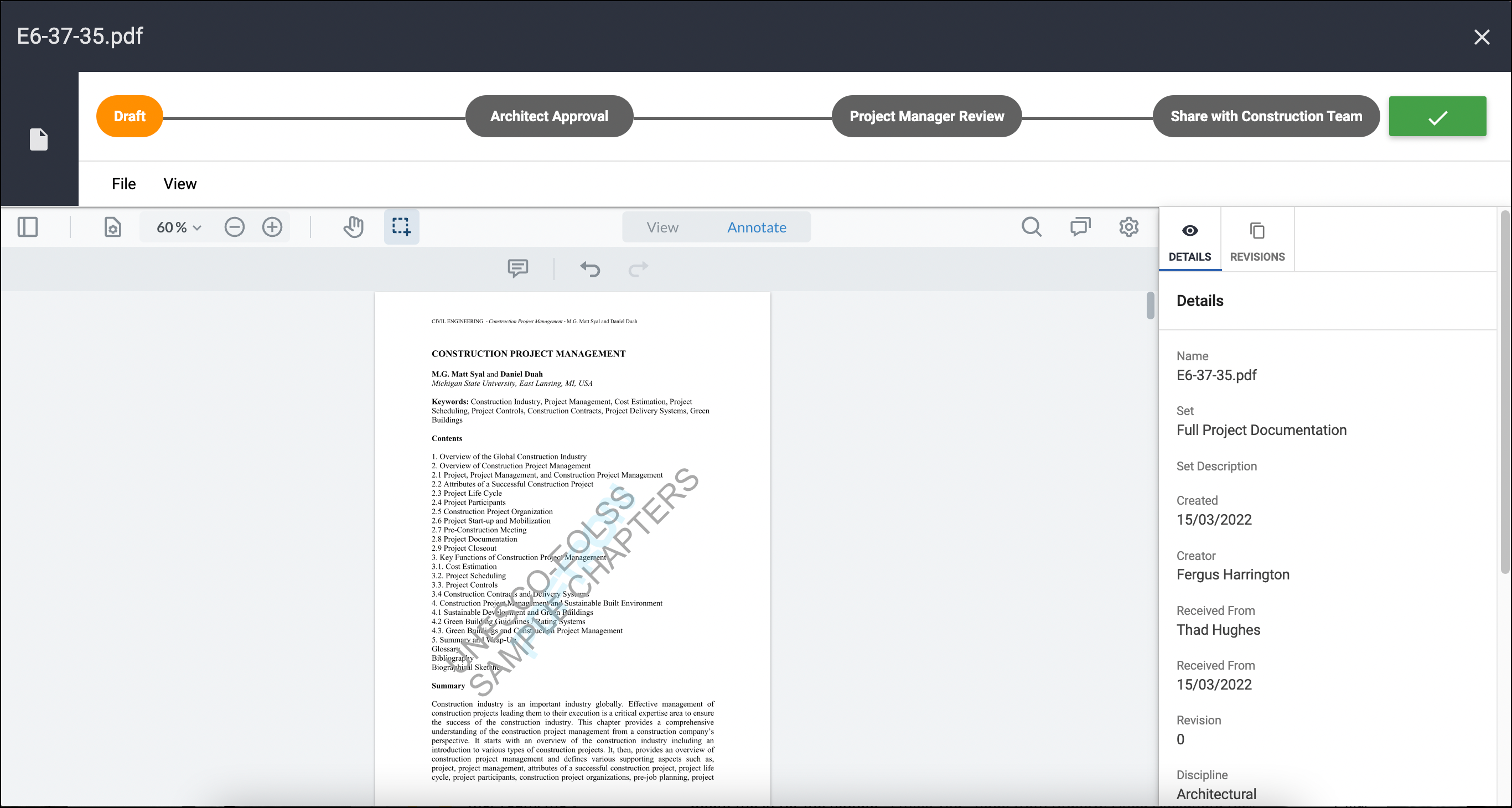Add a comment note annotation

[x=517, y=269]
